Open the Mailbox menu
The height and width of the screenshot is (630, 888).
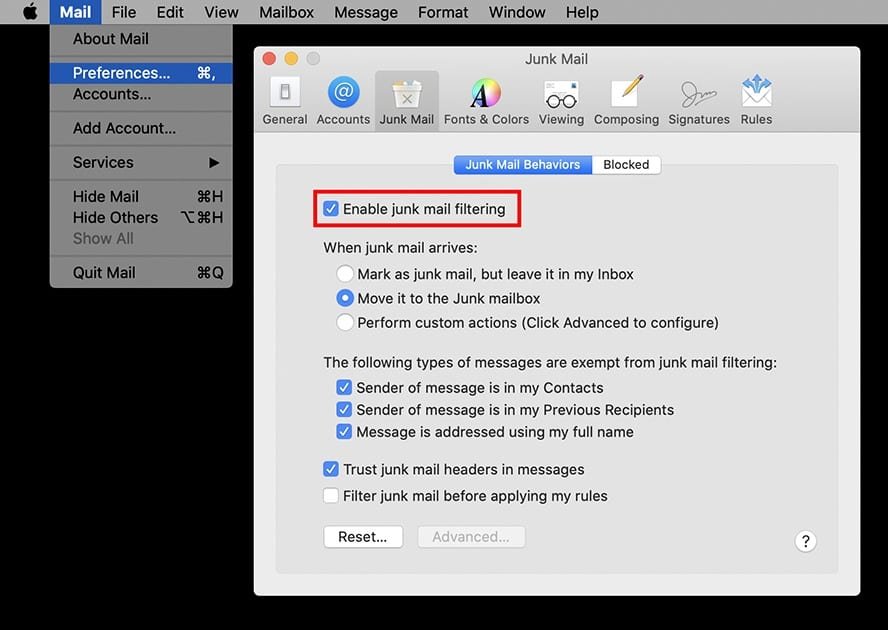(286, 12)
